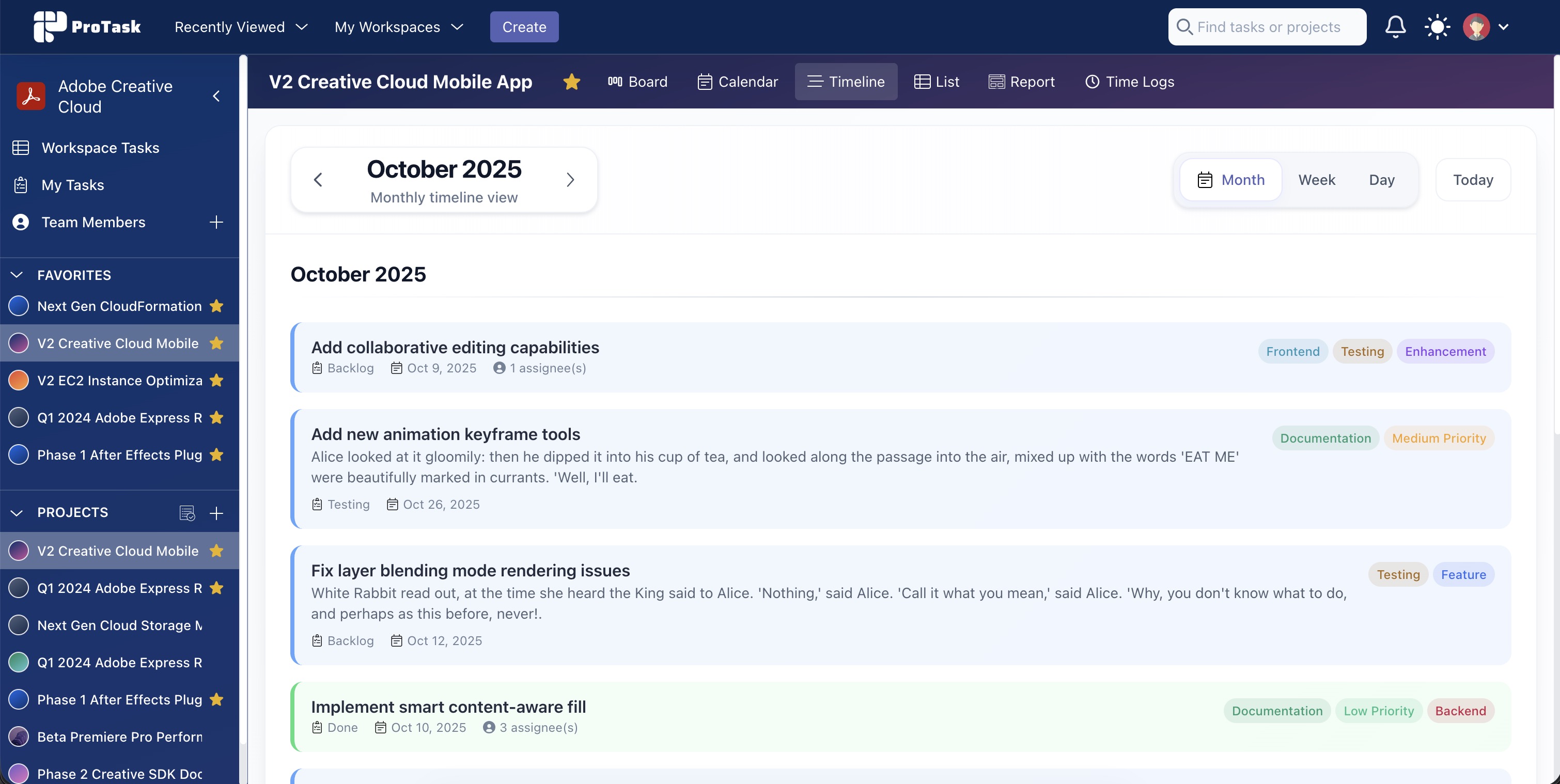Click the Adobe Creative Cloud workspace icon

point(31,96)
